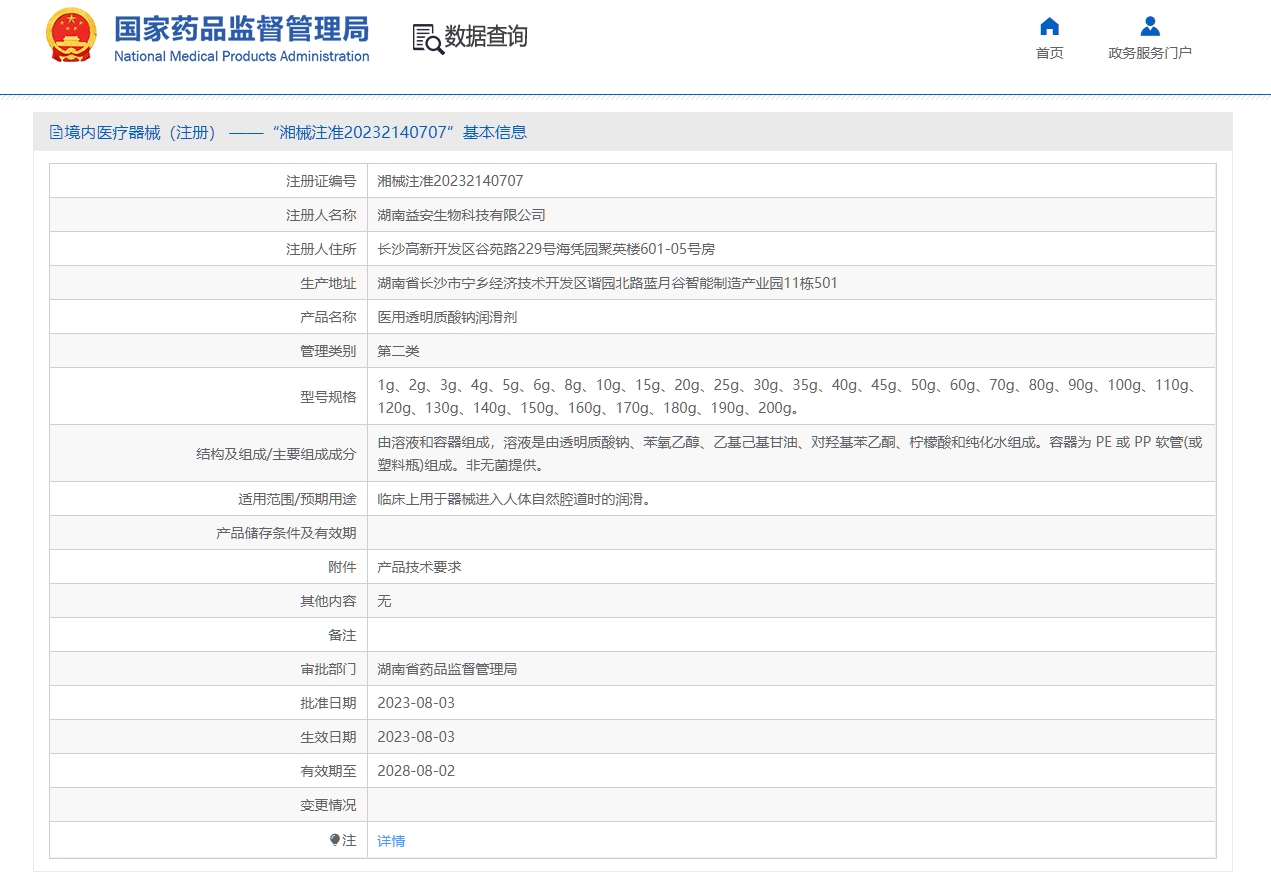This screenshot has height=881, width=1271.
Task: Click the lightbulb icon beside 注
Action: tap(335, 840)
